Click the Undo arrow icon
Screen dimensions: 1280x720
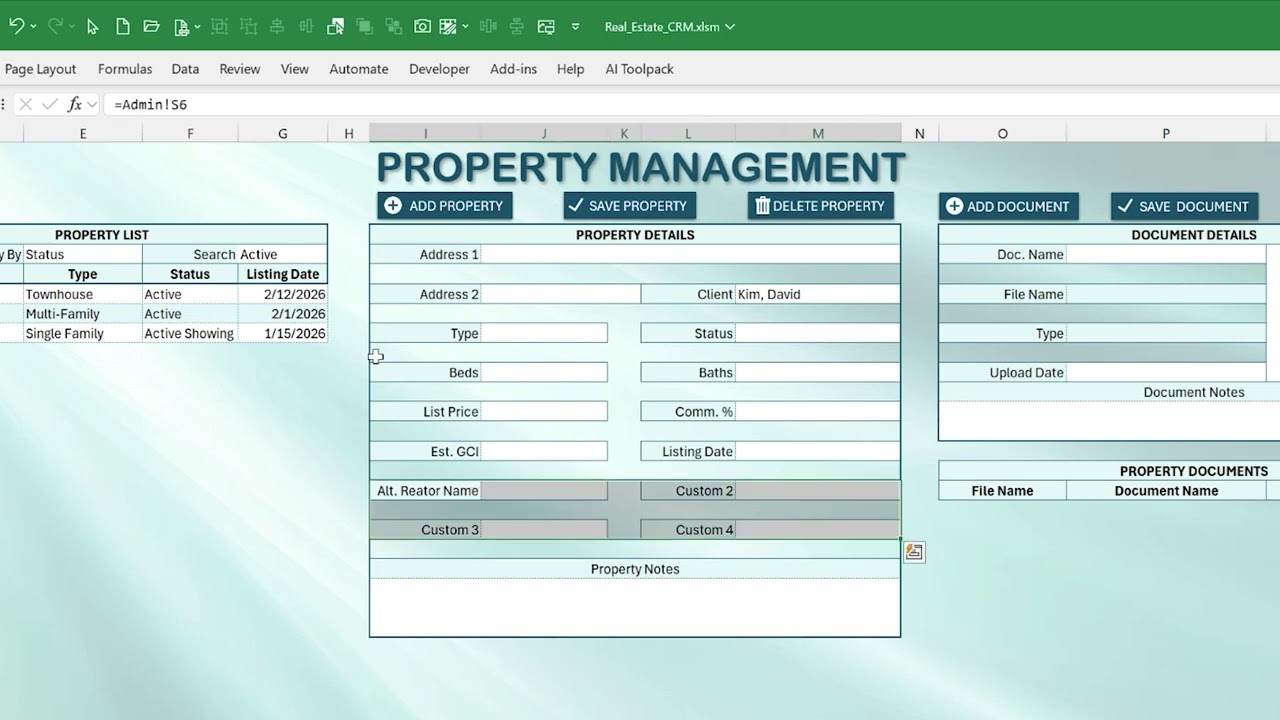click(x=16, y=27)
